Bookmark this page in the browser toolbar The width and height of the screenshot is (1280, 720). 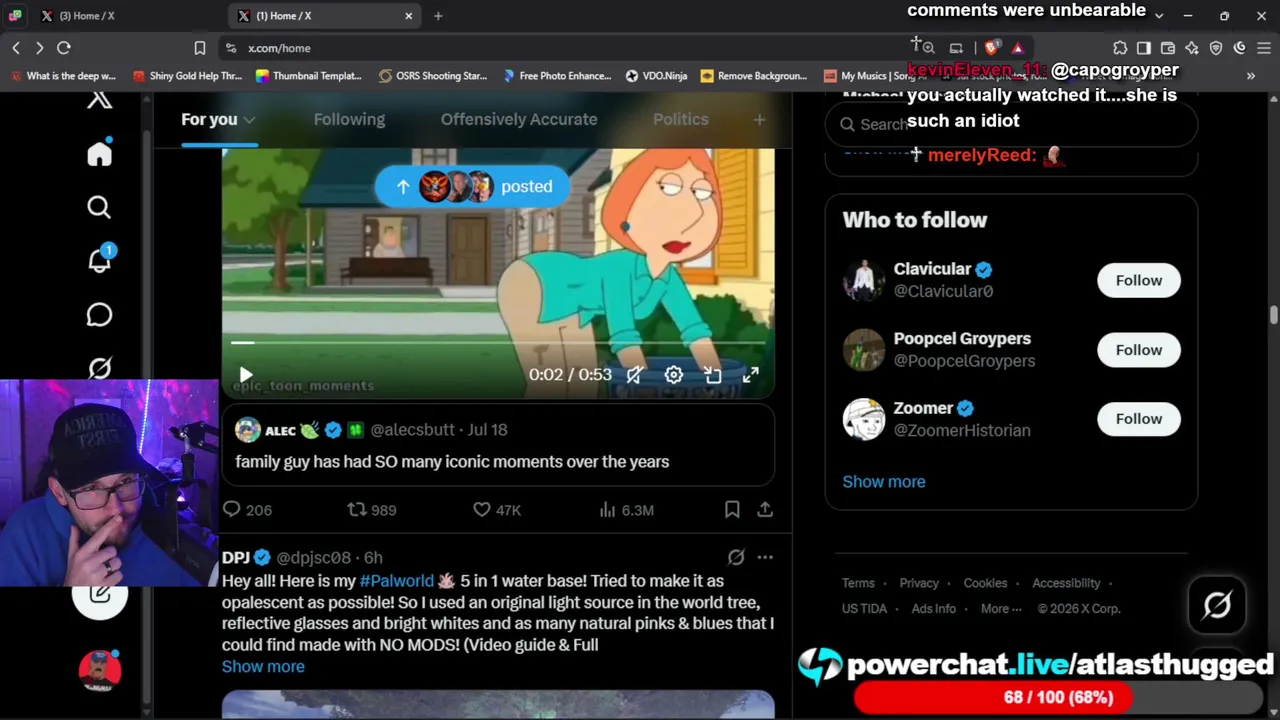pos(200,48)
